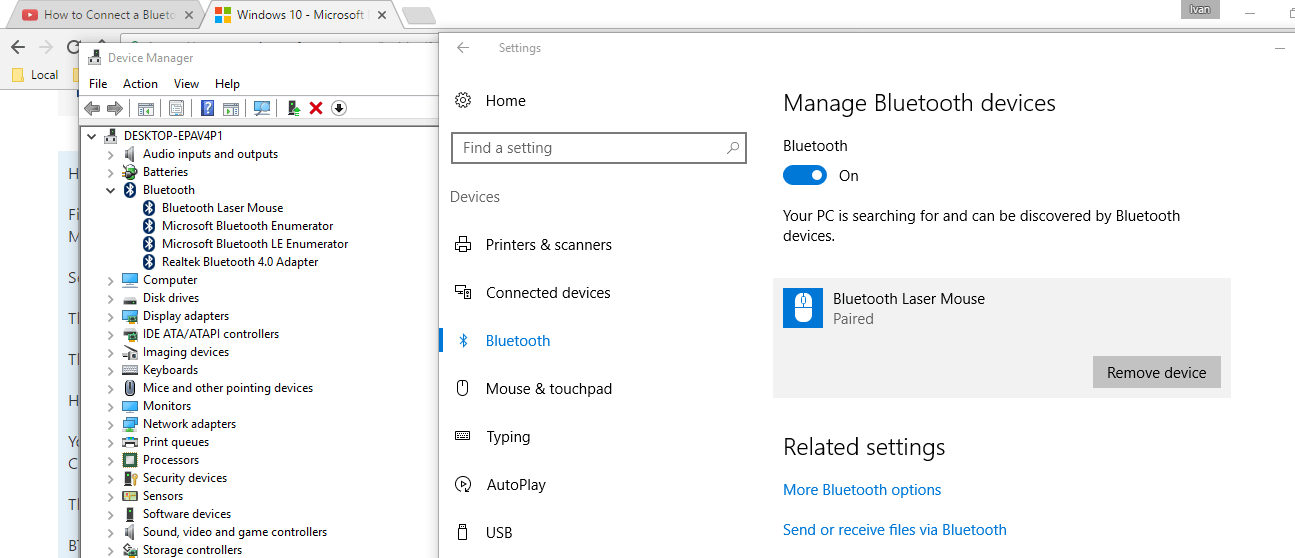Click Show/Hide Console Tree icon in Device Manager
Image resolution: width=1295 pixels, height=558 pixels.
click(x=146, y=108)
